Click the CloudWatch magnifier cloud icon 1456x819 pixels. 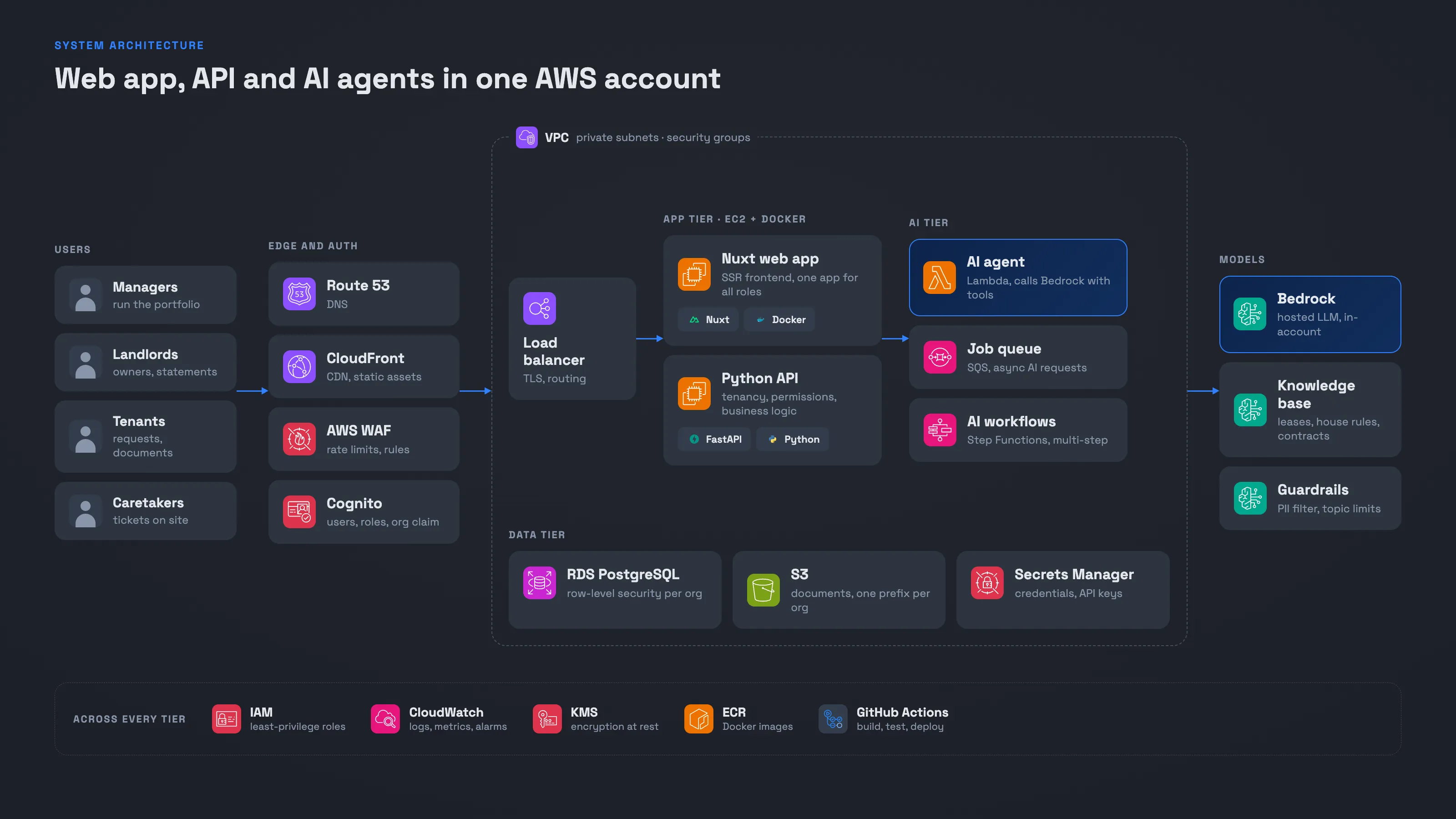tap(385, 719)
